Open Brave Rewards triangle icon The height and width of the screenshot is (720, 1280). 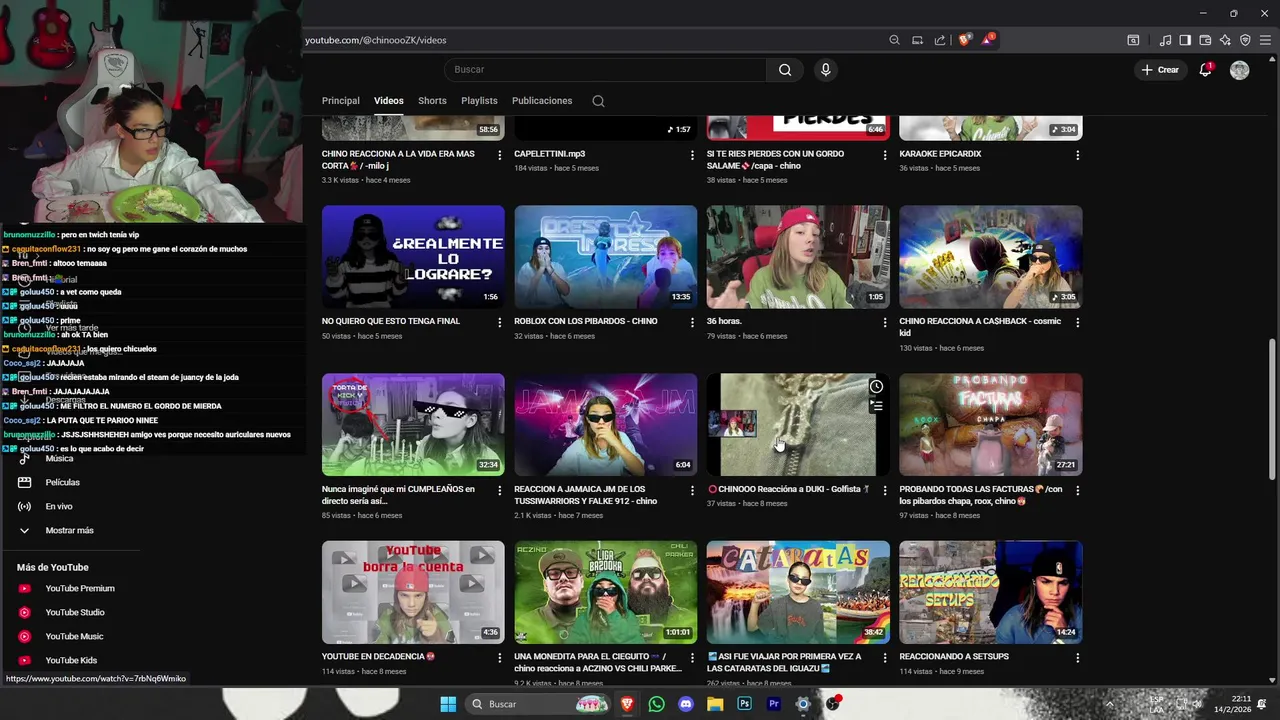[x=988, y=40]
